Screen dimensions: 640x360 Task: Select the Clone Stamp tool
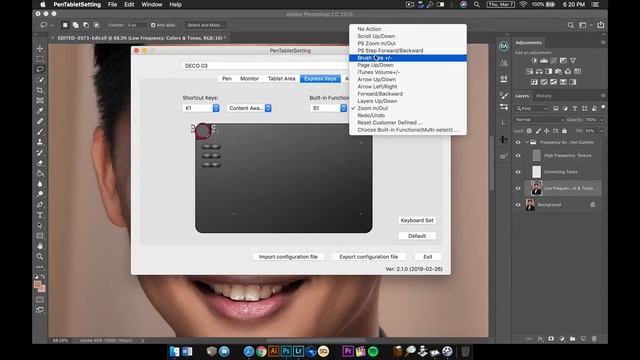[40, 142]
